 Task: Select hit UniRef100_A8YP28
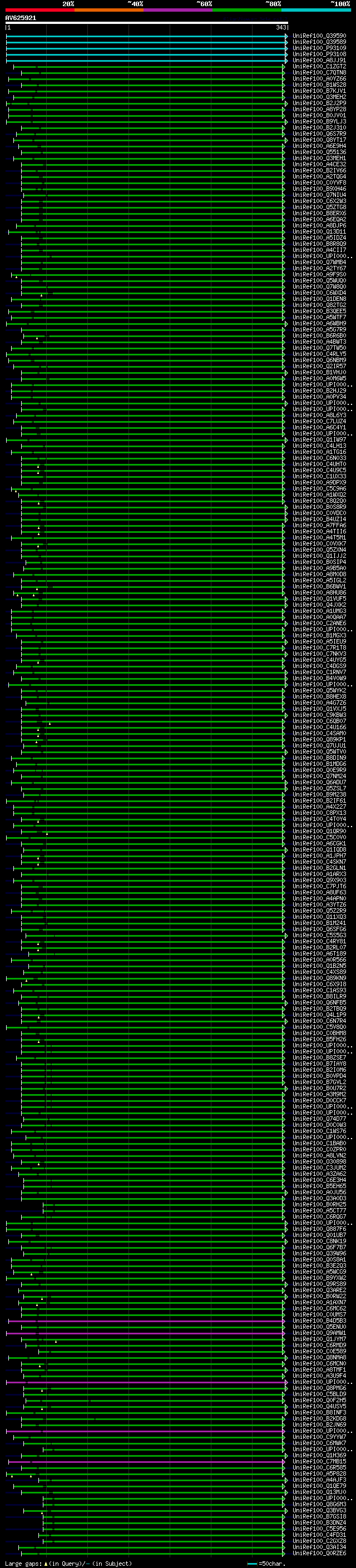(x=319, y=109)
